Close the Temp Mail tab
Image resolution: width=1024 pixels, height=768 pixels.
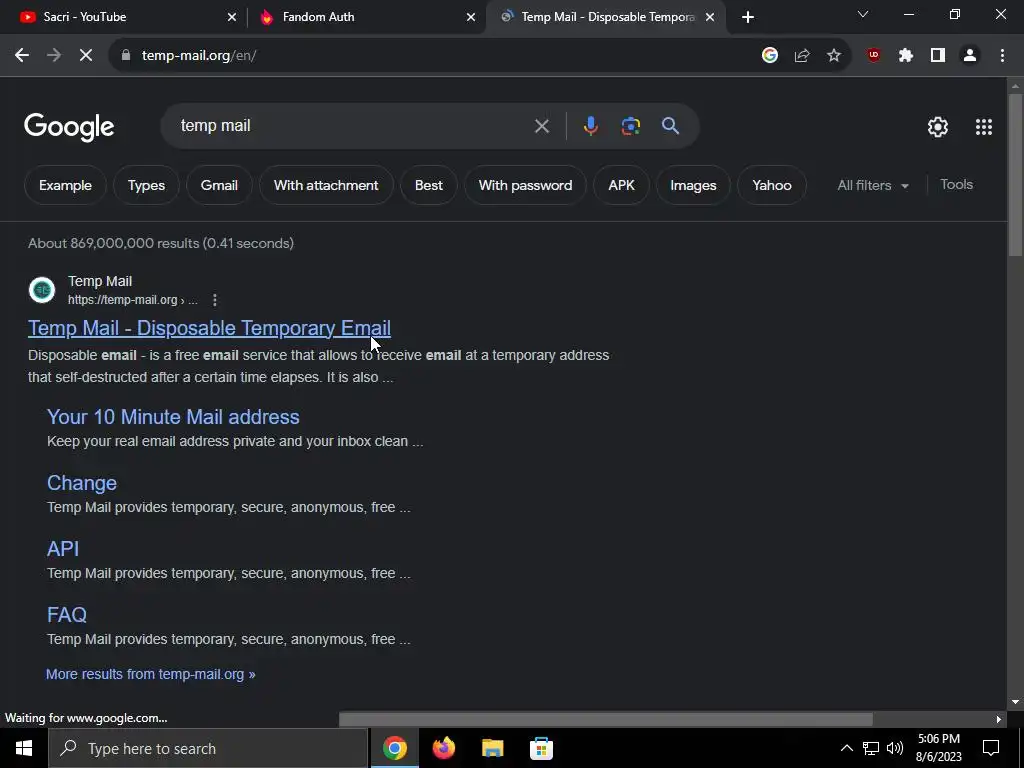coord(710,17)
